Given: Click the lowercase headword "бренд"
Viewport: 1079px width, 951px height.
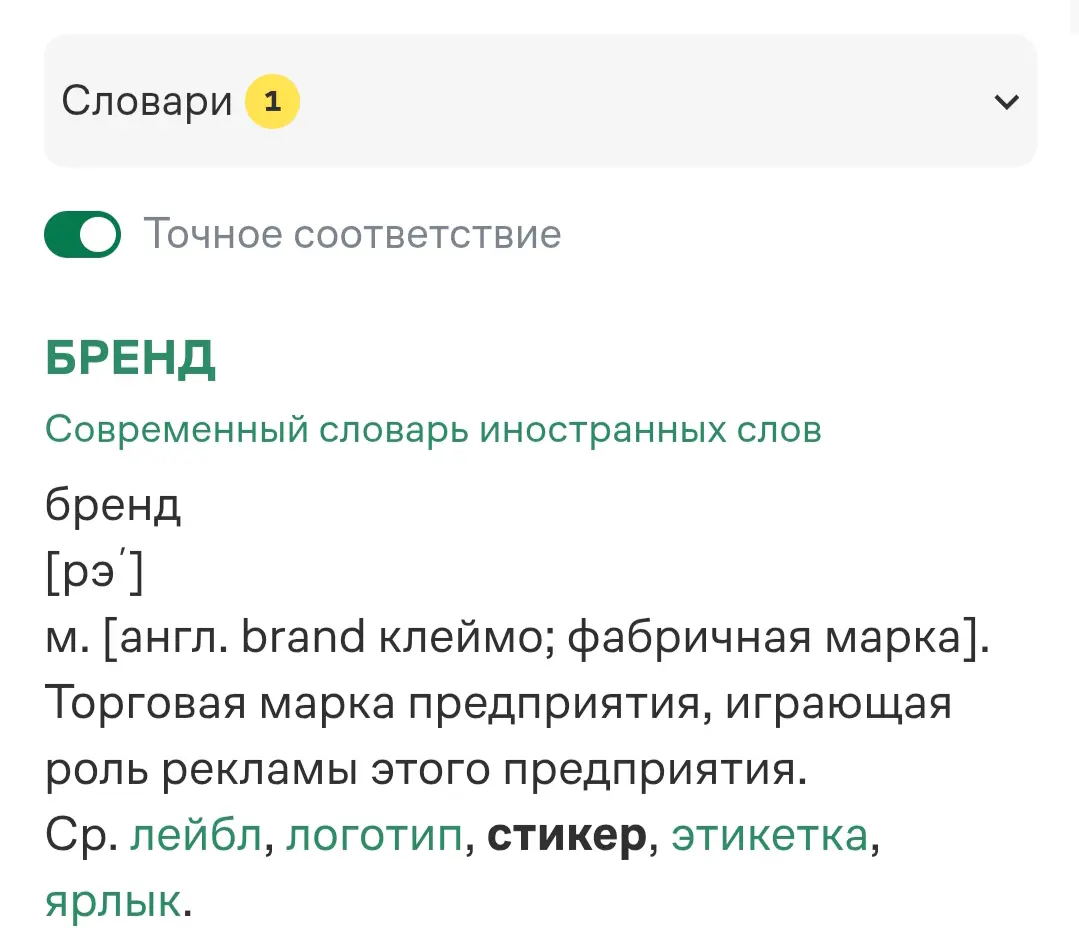Looking at the screenshot, I should pos(112,505).
